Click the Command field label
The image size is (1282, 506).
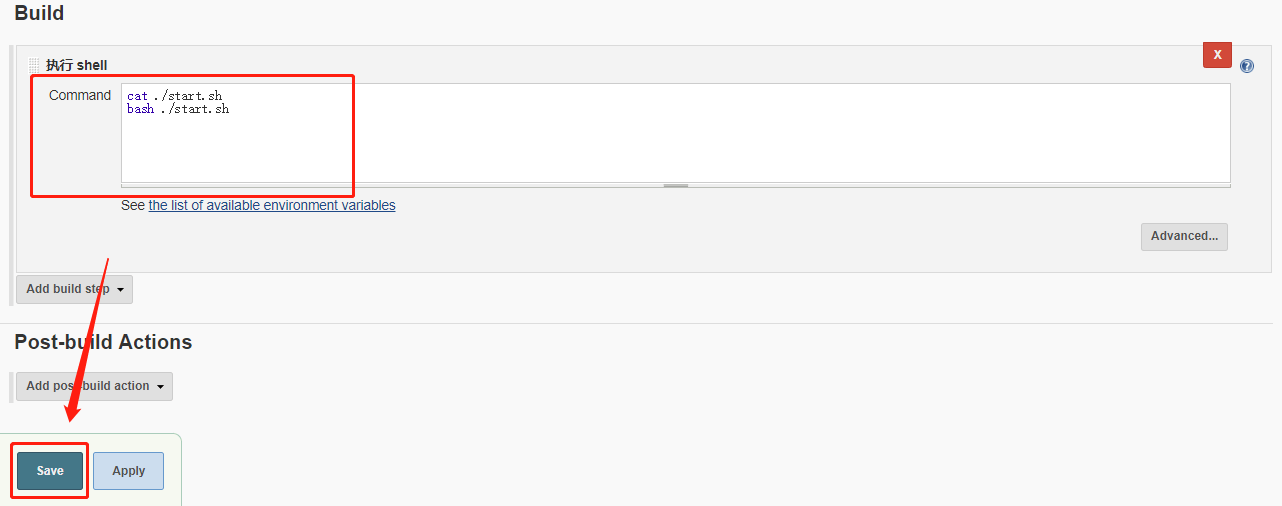pos(80,95)
